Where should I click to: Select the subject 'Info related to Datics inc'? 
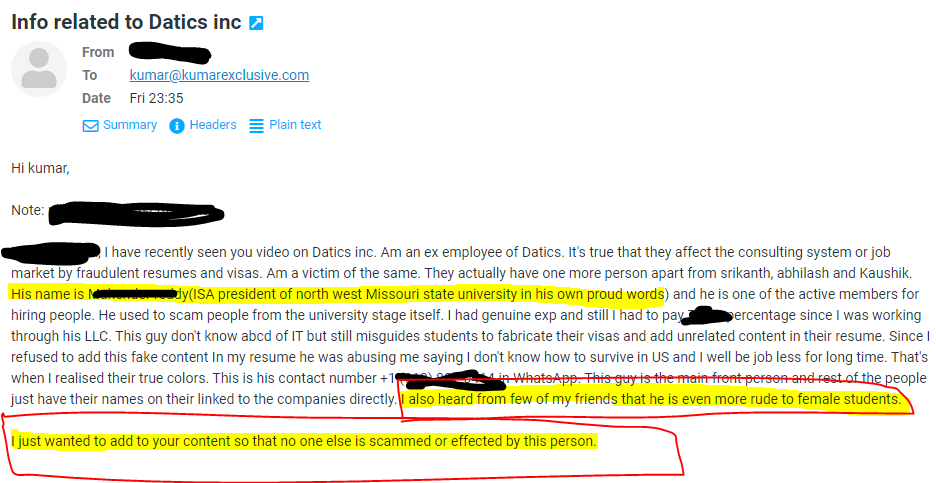point(126,22)
